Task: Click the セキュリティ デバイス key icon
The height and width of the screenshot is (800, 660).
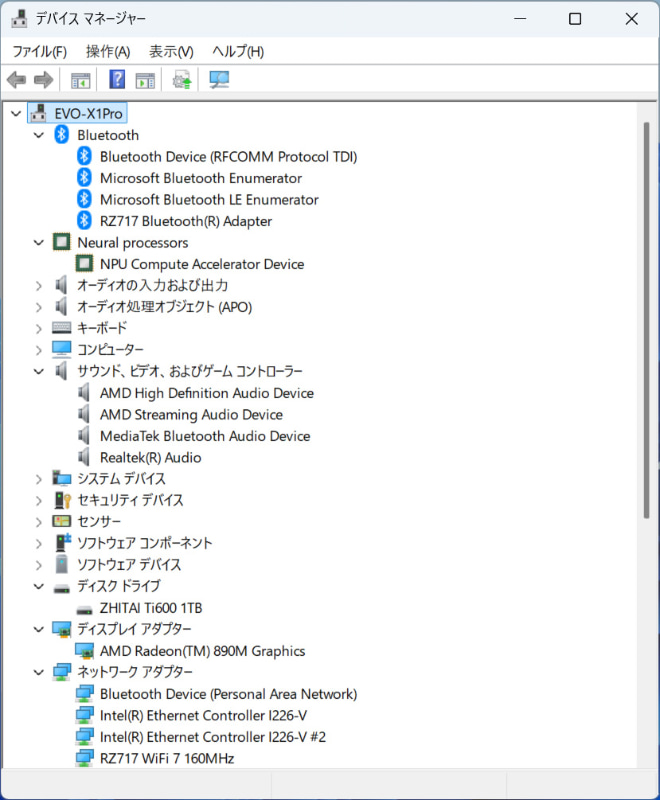Action: point(62,500)
